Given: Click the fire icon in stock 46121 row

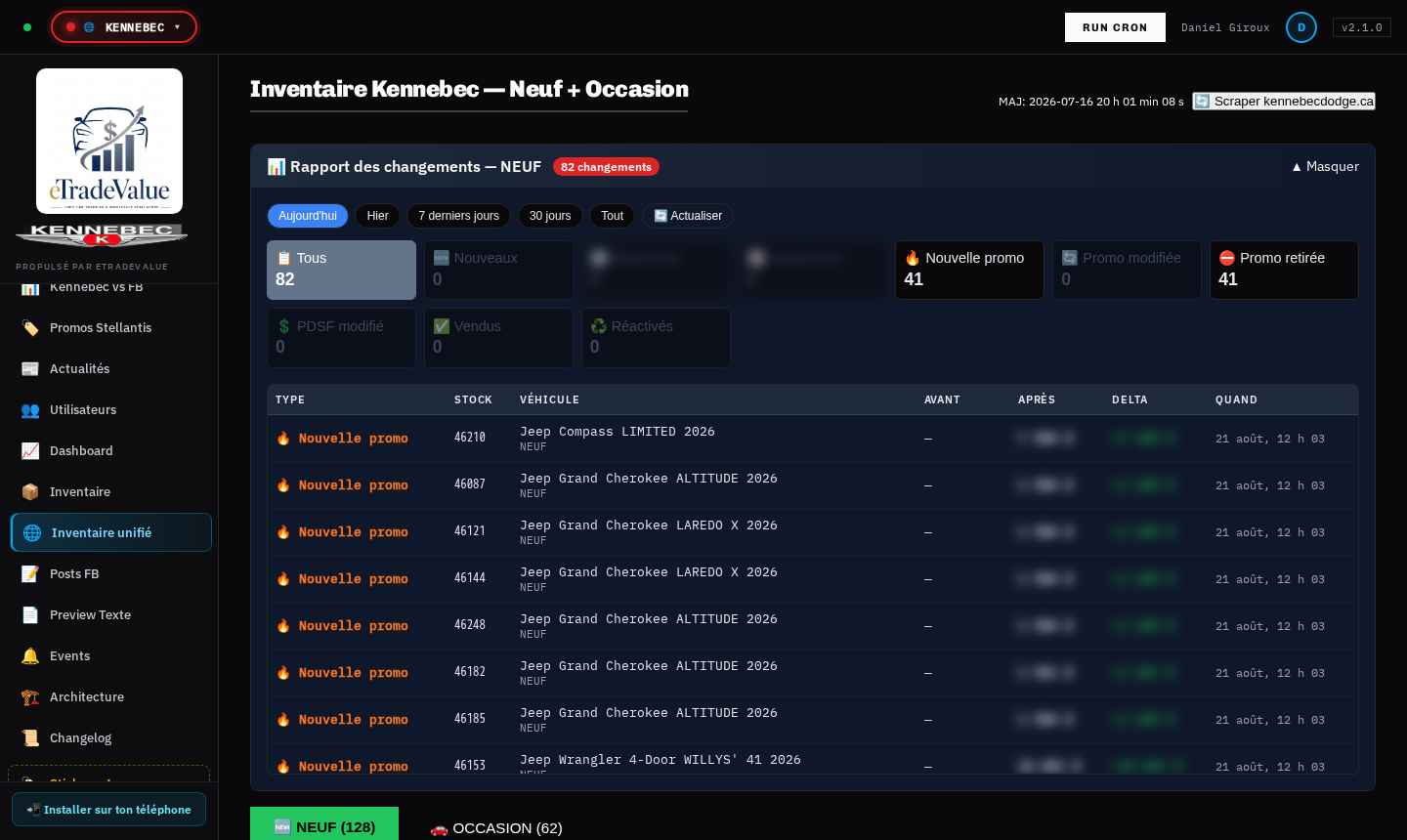Looking at the screenshot, I should 283,532.
